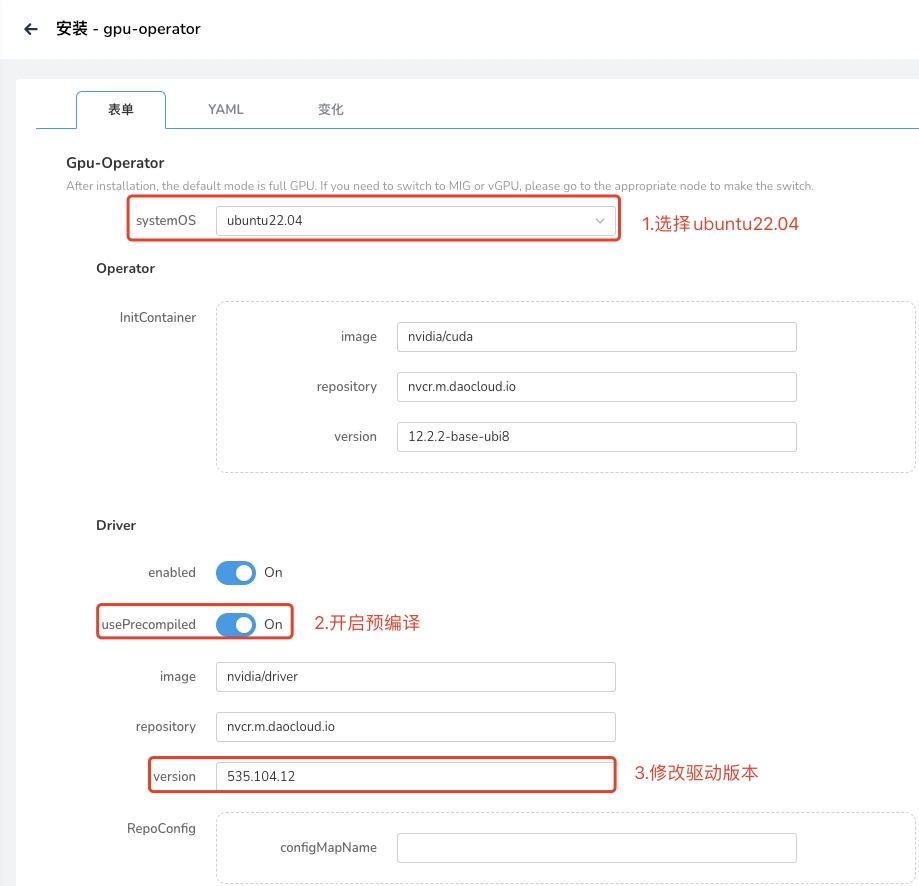
Task: Click the Driver section heading
Action: click(x=116, y=525)
